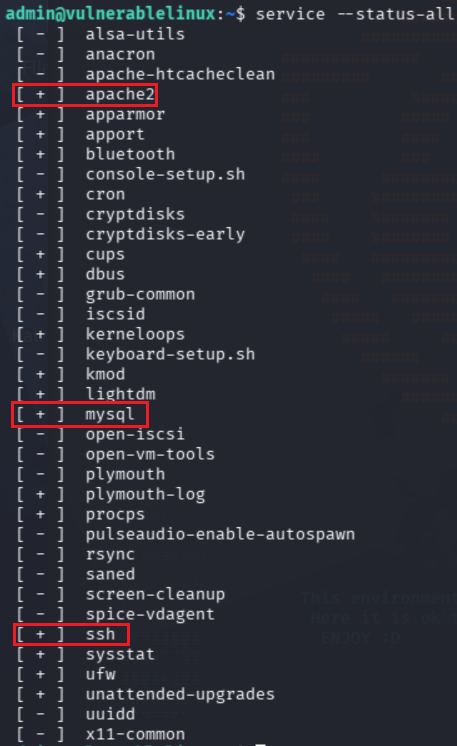Image resolution: width=457 pixels, height=746 pixels.
Task: Select the plus status beside ssh
Action: (x=40, y=634)
